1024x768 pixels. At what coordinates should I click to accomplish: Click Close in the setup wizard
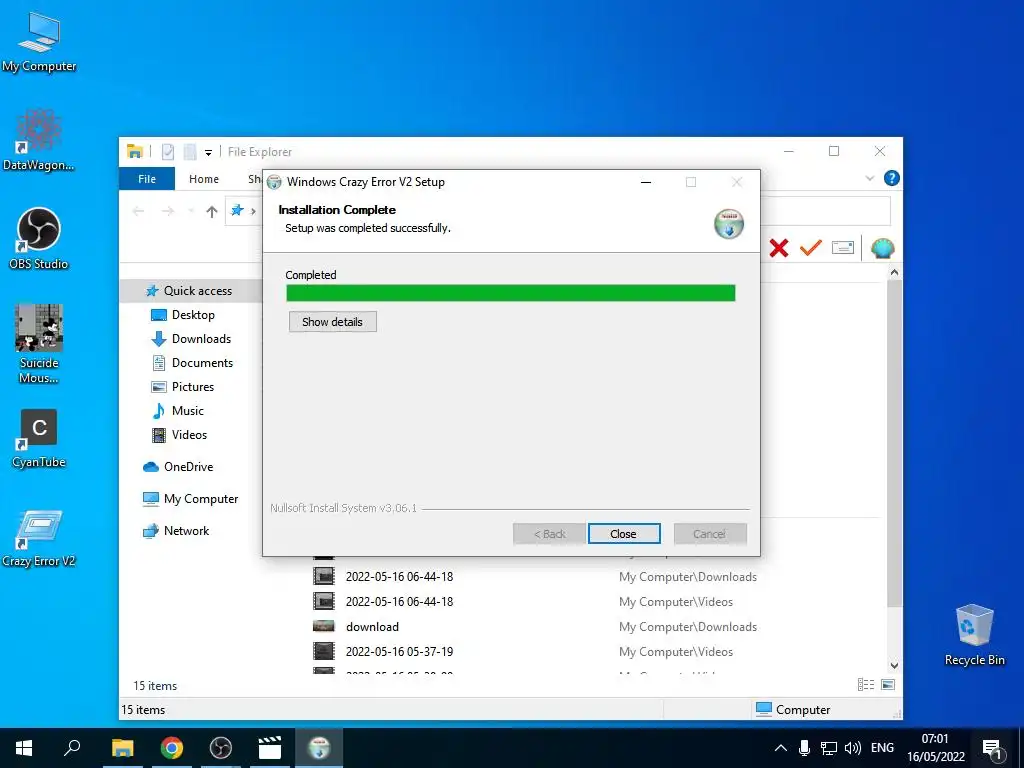(x=624, y=534)
